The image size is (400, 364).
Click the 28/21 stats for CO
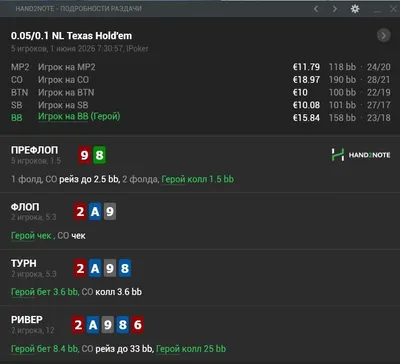[x=379, y=80]
